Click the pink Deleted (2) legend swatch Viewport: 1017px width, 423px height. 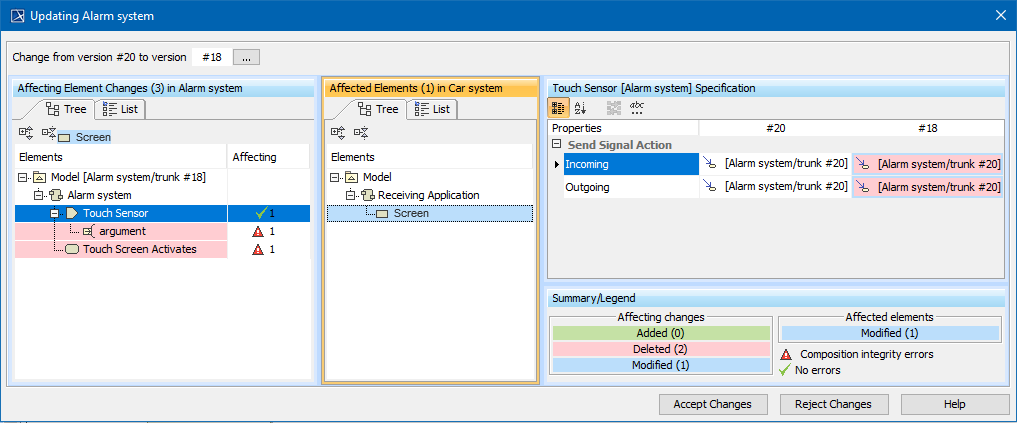coord(660,349)
